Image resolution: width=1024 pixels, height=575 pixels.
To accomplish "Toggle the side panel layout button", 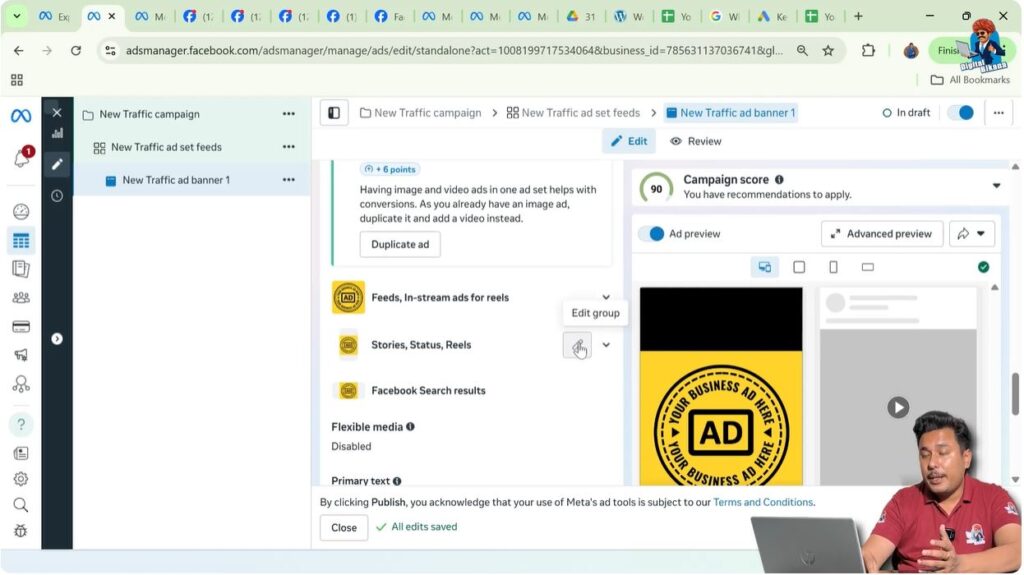I will tap(334, 113).
